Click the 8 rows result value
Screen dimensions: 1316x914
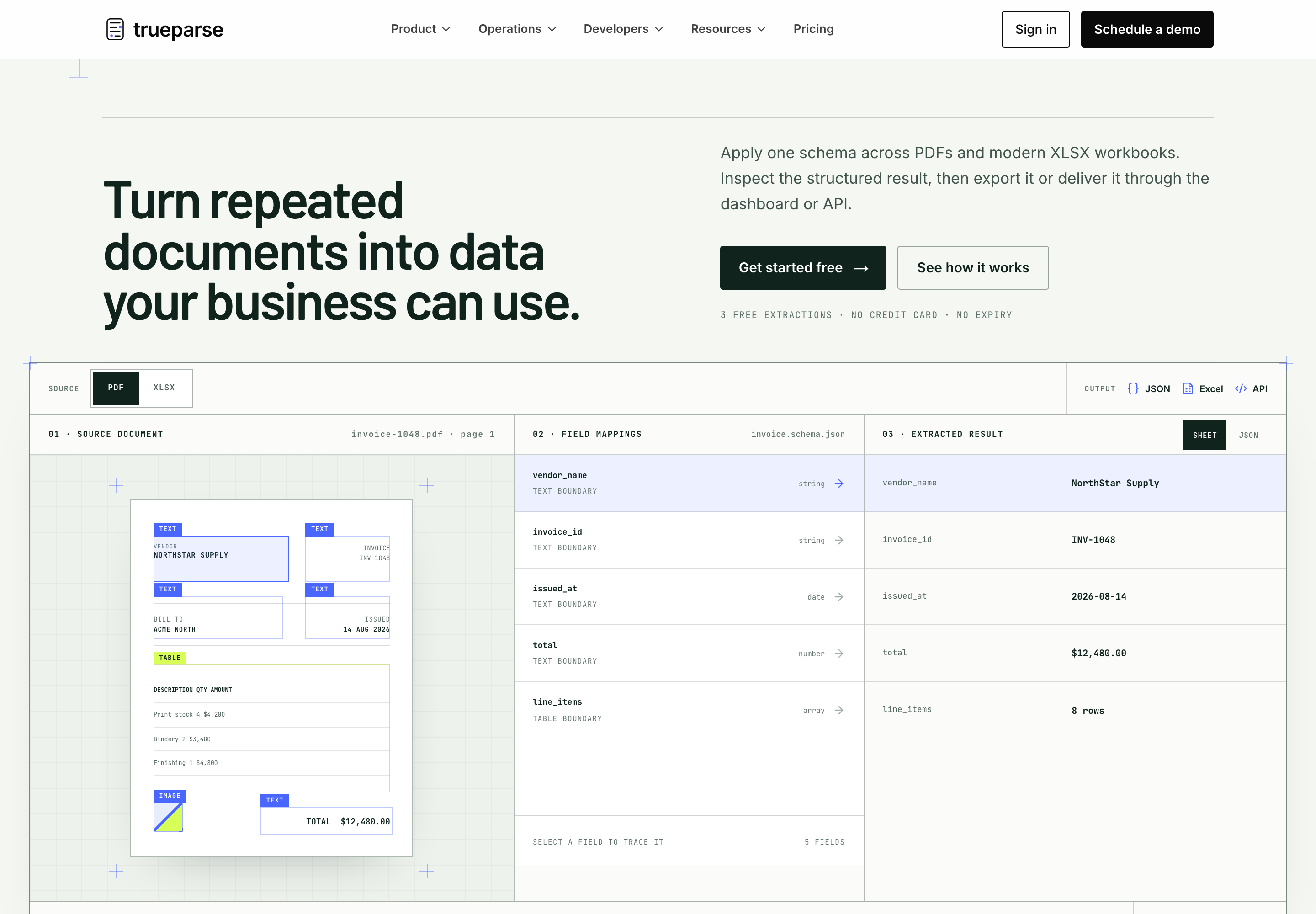pyautogui.click(x=1088, y=710)
